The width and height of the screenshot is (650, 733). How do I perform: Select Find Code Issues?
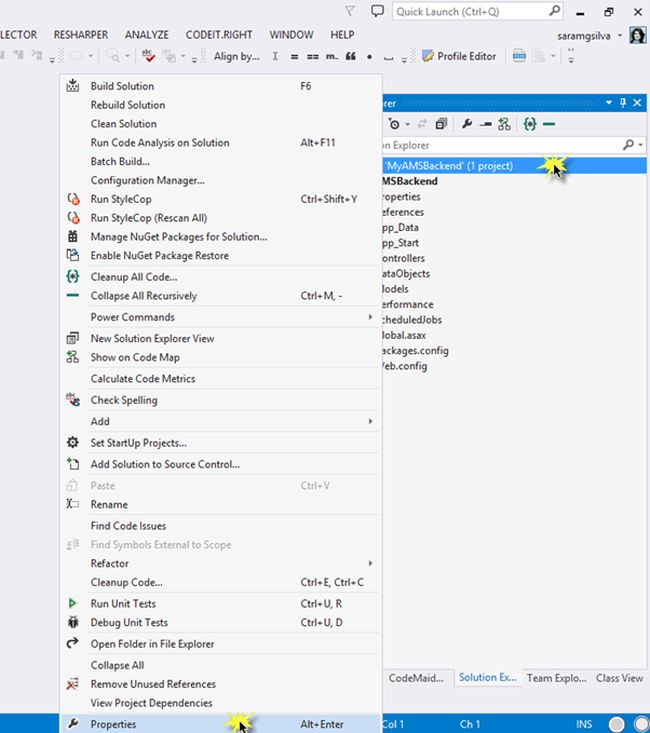coord(221,525)
